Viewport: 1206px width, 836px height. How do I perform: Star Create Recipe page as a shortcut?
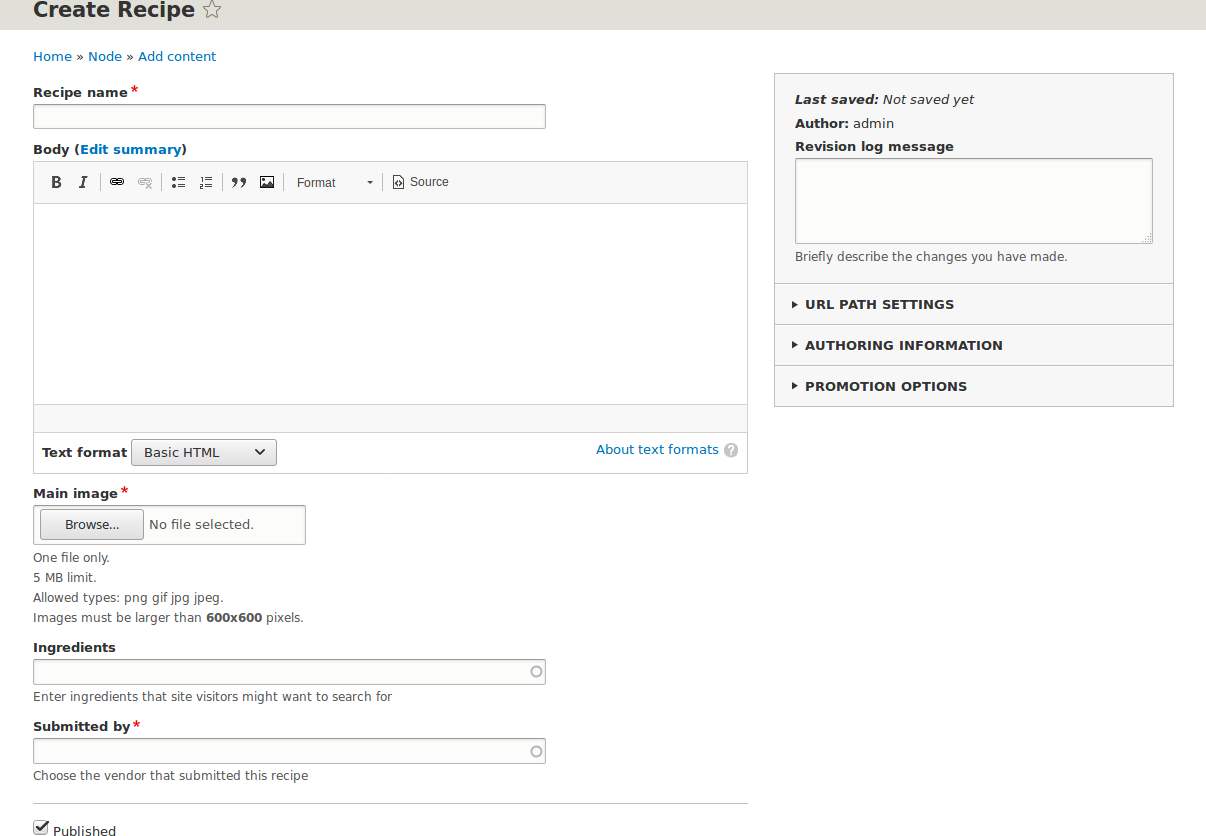(212, 11)
